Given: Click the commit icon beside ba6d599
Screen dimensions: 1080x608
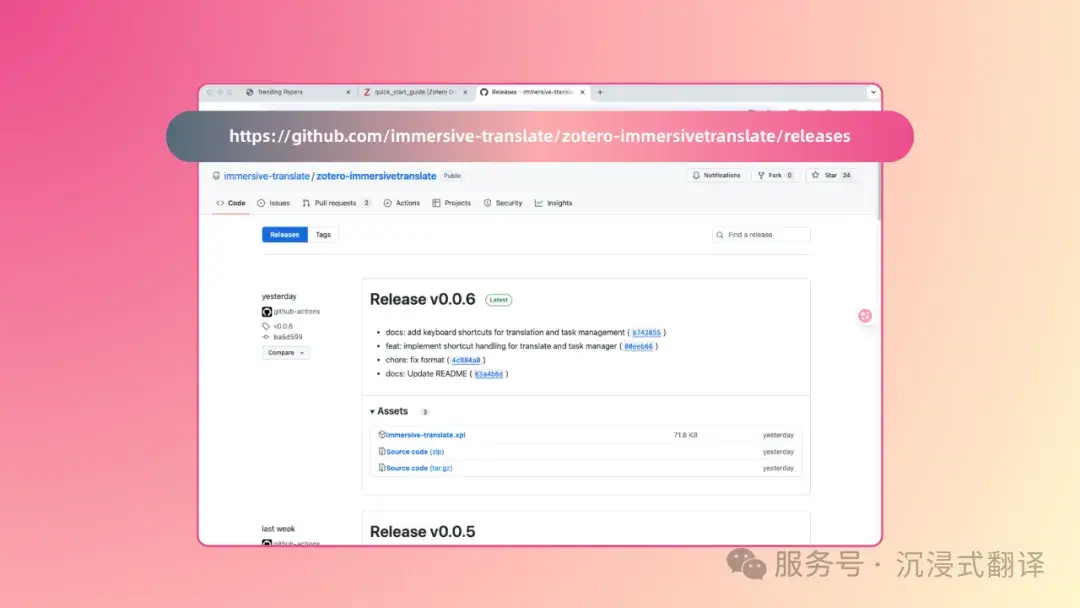Looking at the screenshot, I should 266,337.
